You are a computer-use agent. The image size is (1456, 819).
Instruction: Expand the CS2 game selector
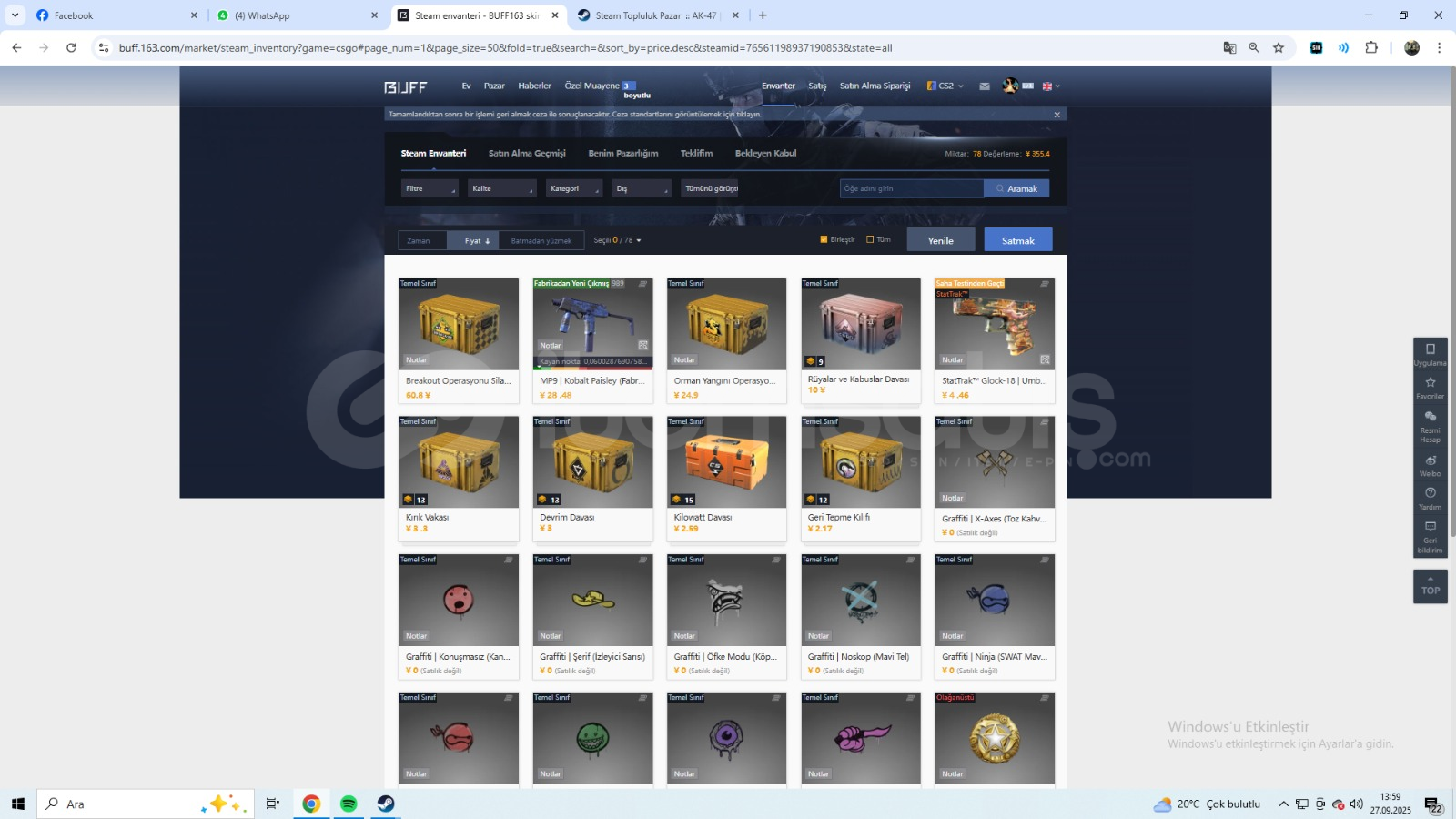pos(945,86)
